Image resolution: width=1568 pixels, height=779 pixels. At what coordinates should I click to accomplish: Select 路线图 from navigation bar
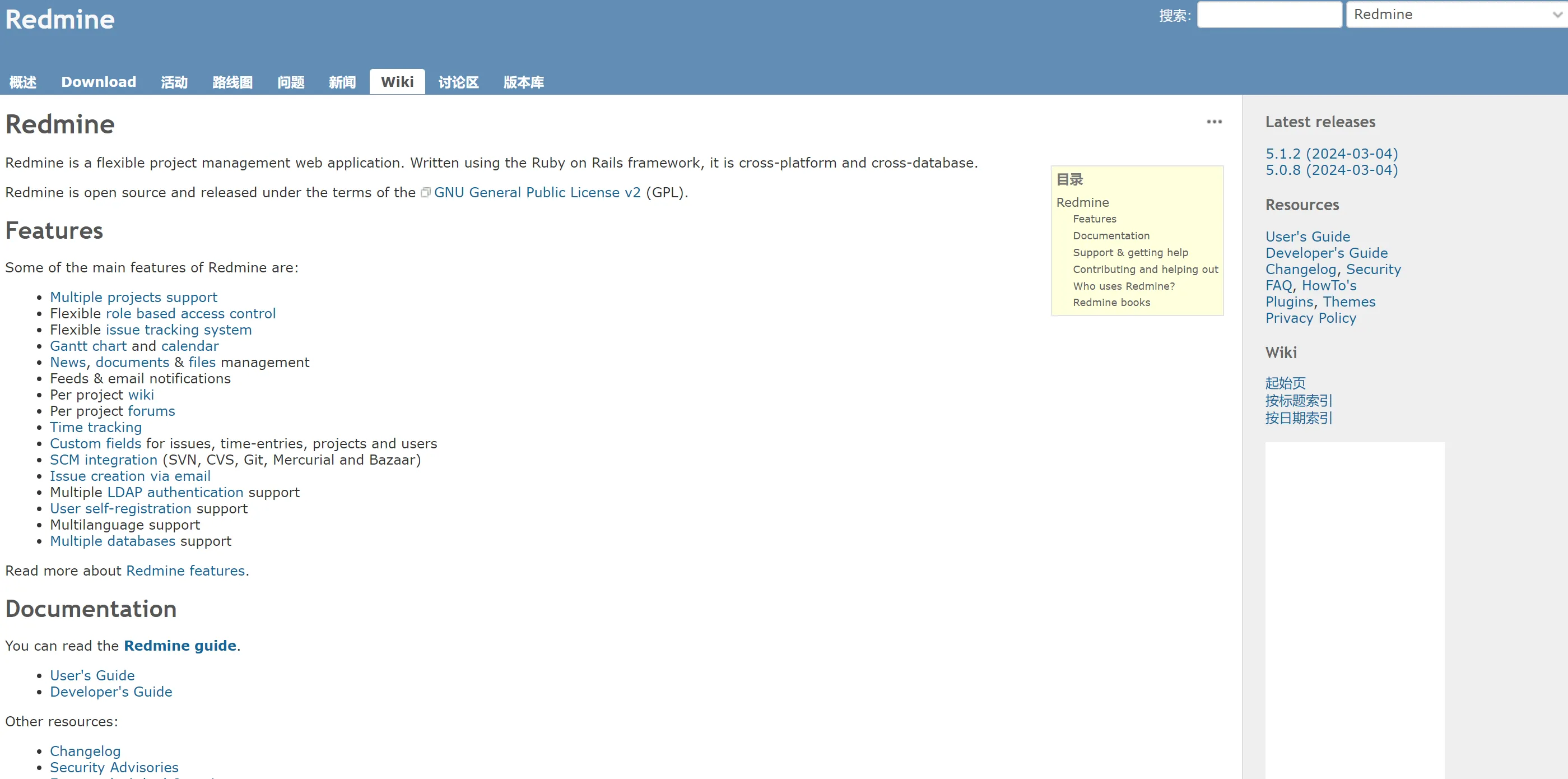[231, 82]
